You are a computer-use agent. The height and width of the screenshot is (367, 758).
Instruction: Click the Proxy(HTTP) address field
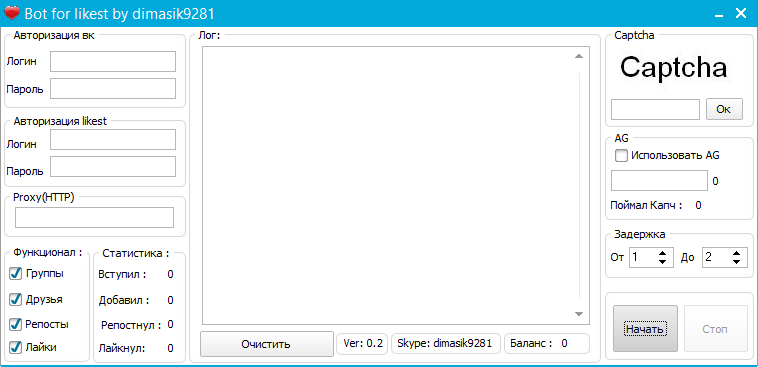click(94, 218)
